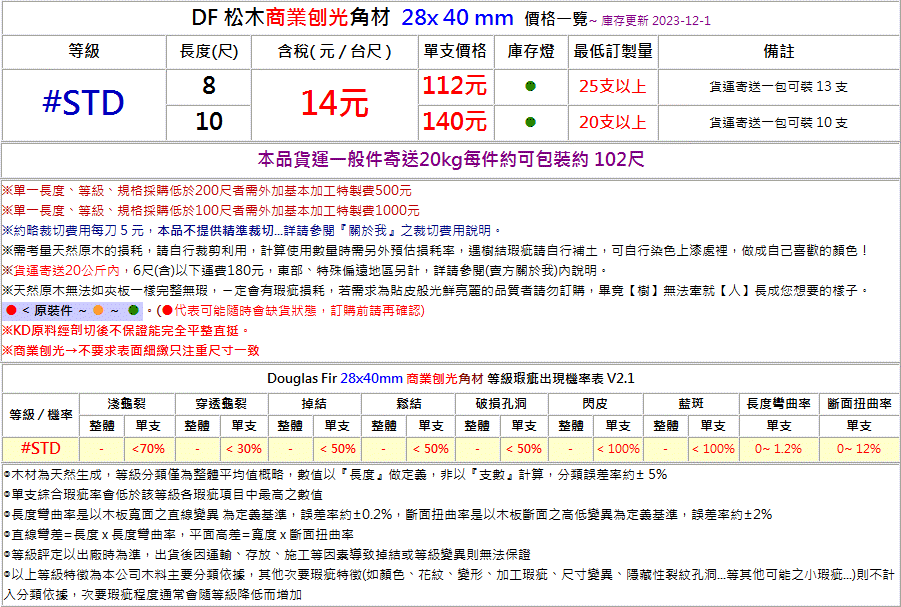901x607 pixels.
Task: Click the 最低訂製量 column header
Action: 613,51
